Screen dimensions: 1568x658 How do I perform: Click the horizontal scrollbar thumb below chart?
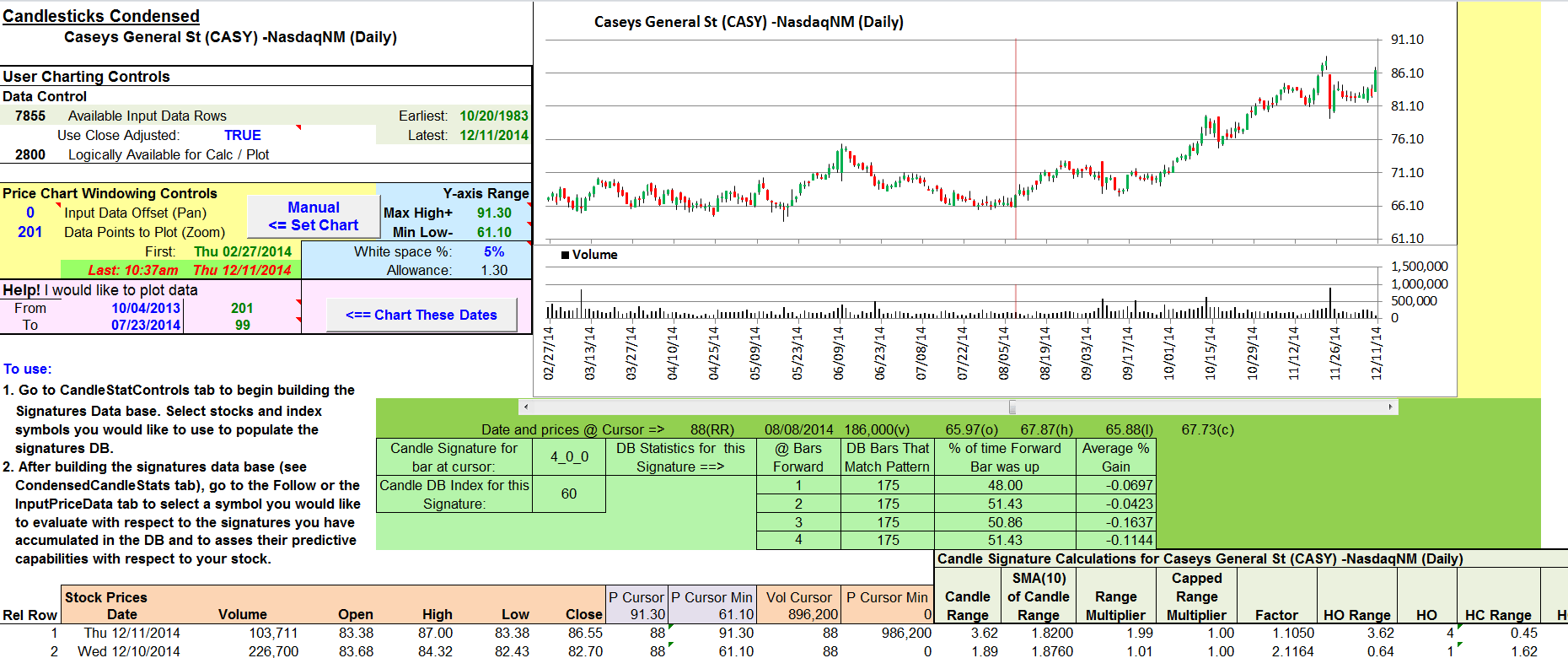click(1012, 407)
